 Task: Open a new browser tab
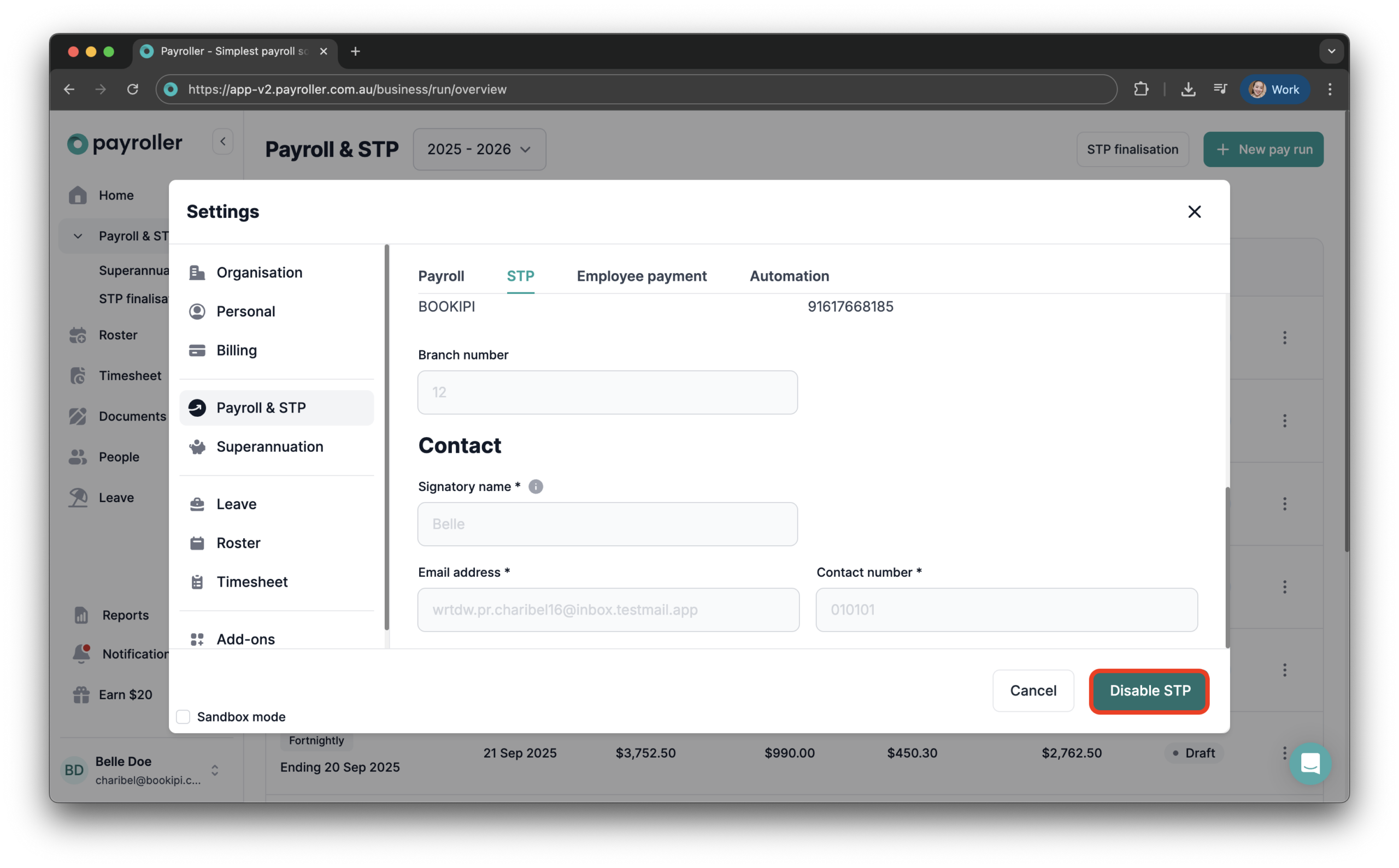(x=356, y=52)
